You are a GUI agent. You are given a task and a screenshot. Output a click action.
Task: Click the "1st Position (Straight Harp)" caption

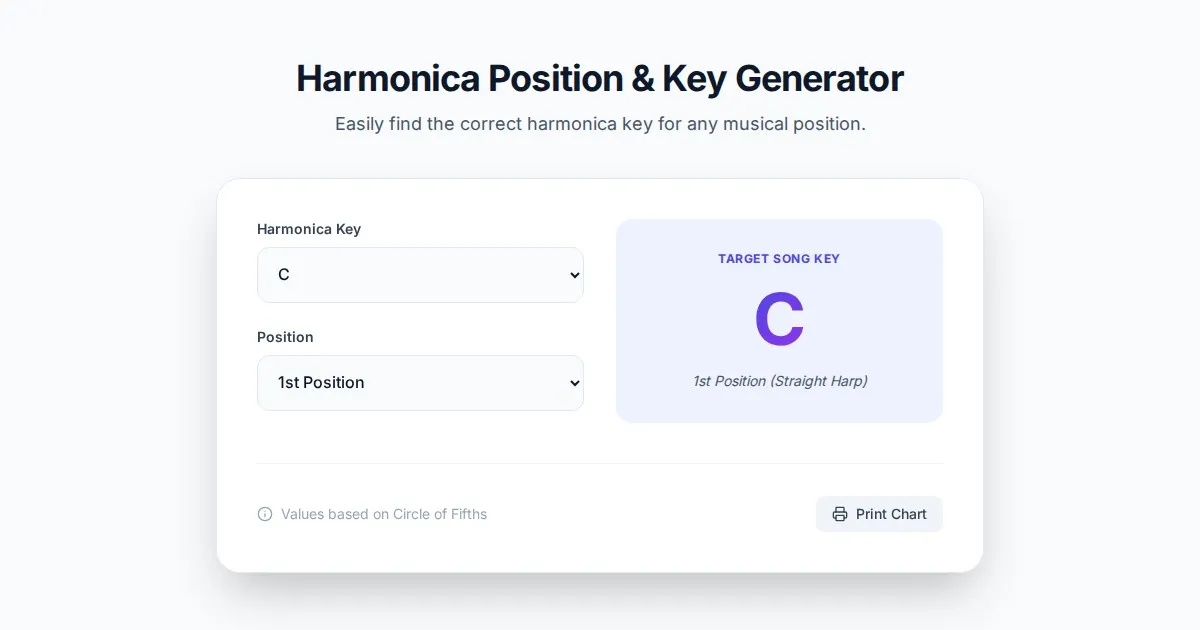[779, 381]
